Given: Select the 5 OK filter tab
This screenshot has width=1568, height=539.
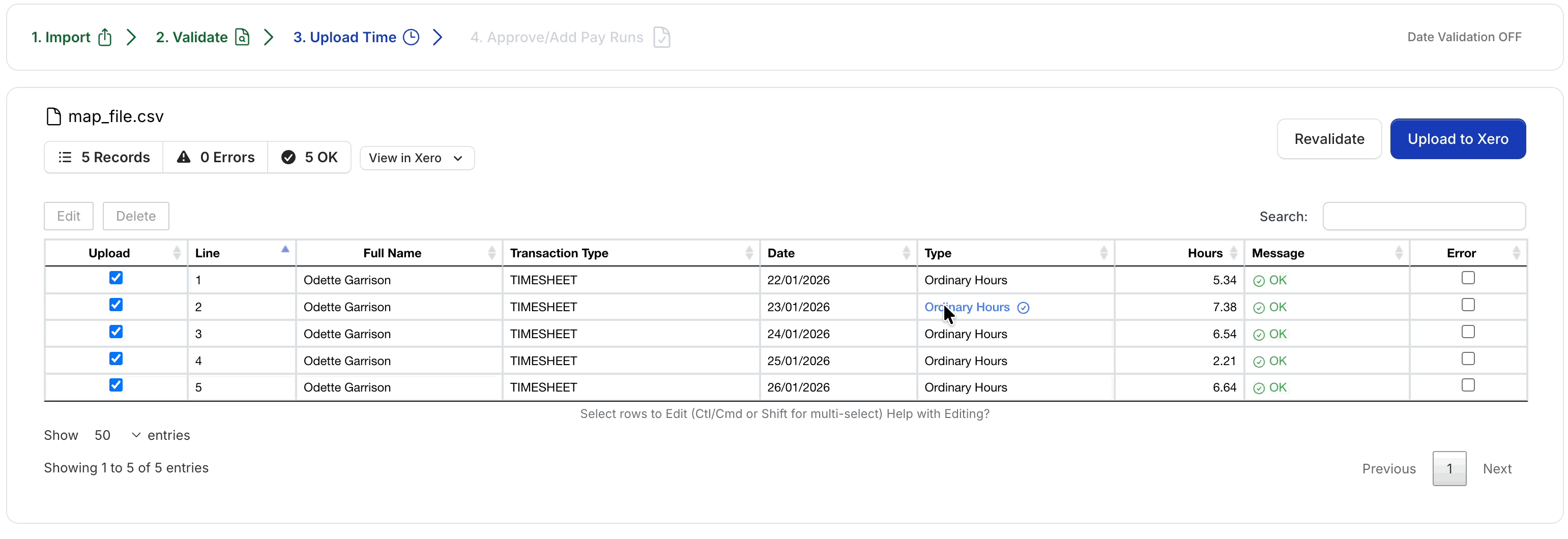Looking at the screenshot, I should [309, 158].
